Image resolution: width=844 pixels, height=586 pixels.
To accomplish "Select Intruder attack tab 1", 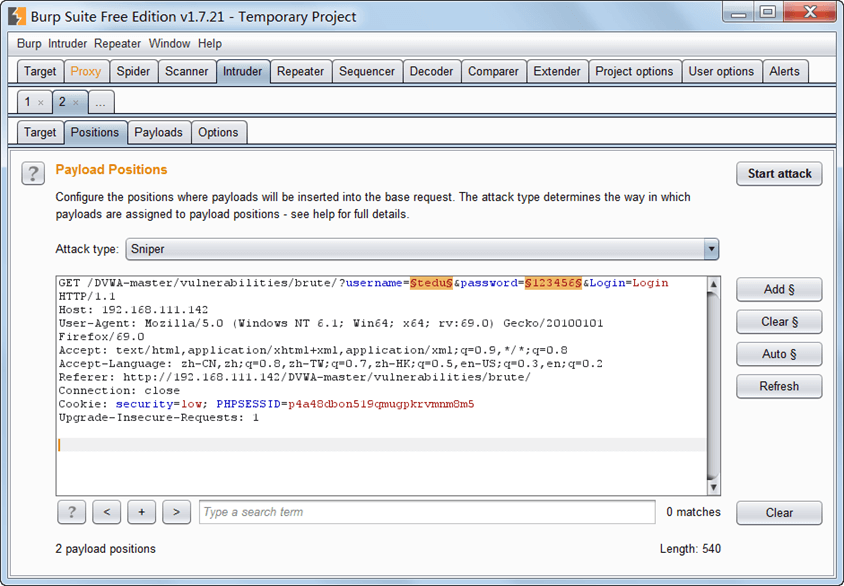I will 28,102.
